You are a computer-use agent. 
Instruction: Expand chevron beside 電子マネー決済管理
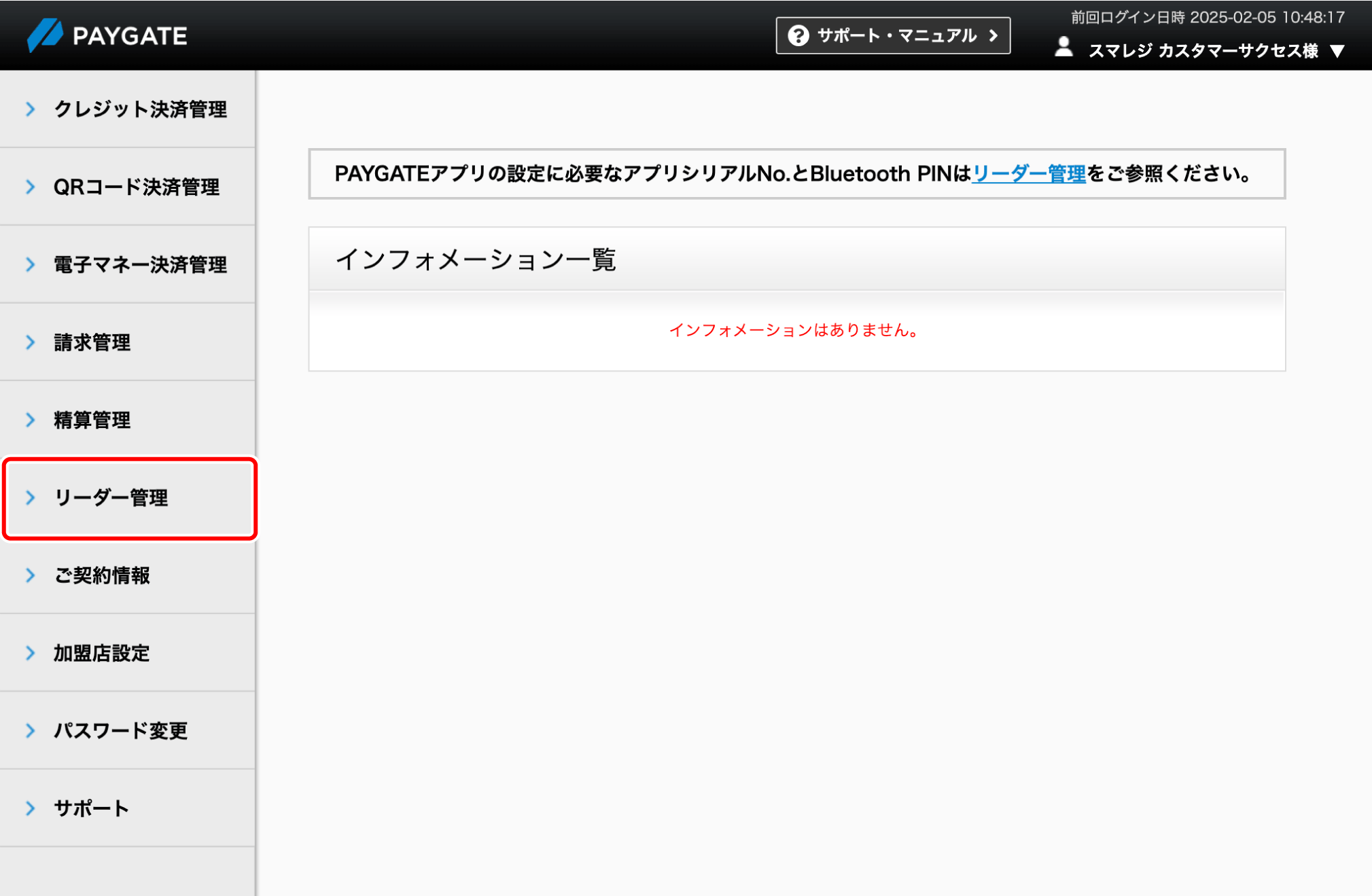(30, 264)
